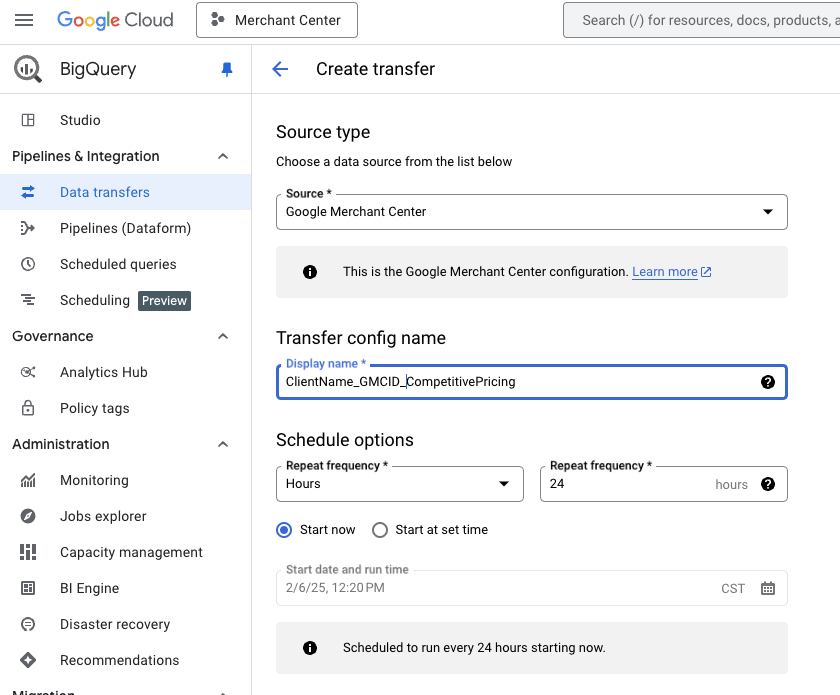Viewport: 840px width, 695px height.
Task: Collapse the Governance section
Action: (x=223, y=336)
